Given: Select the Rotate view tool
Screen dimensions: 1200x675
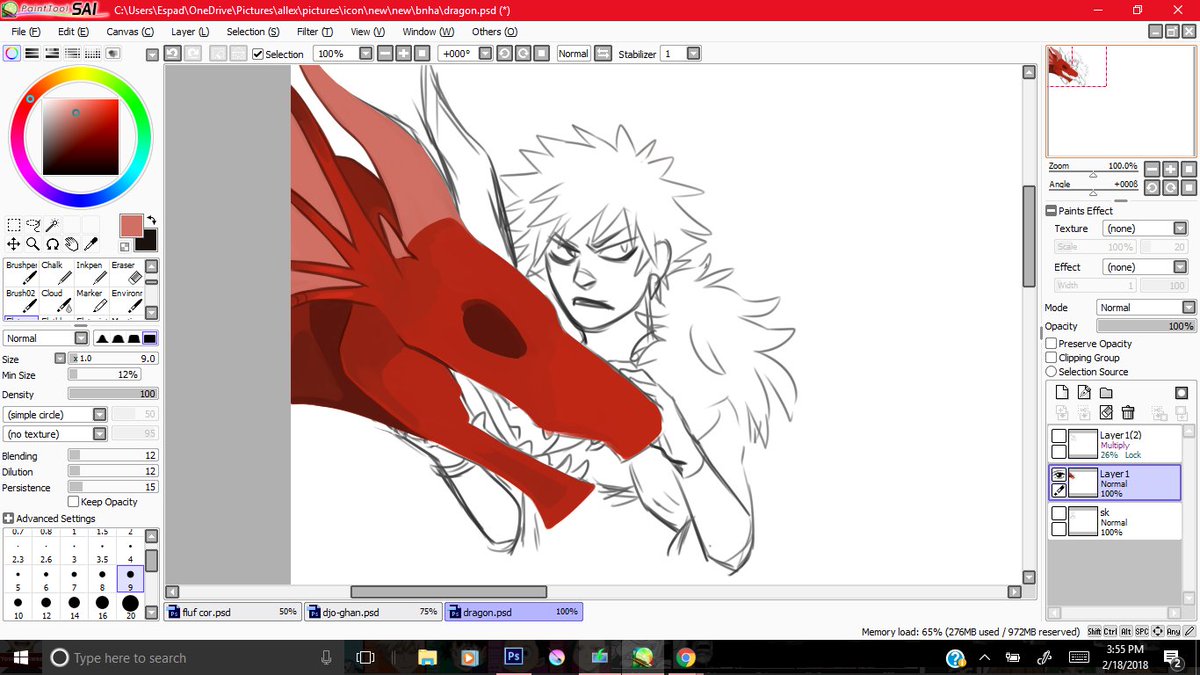Looking at the screenshot, I should [52, 243].
